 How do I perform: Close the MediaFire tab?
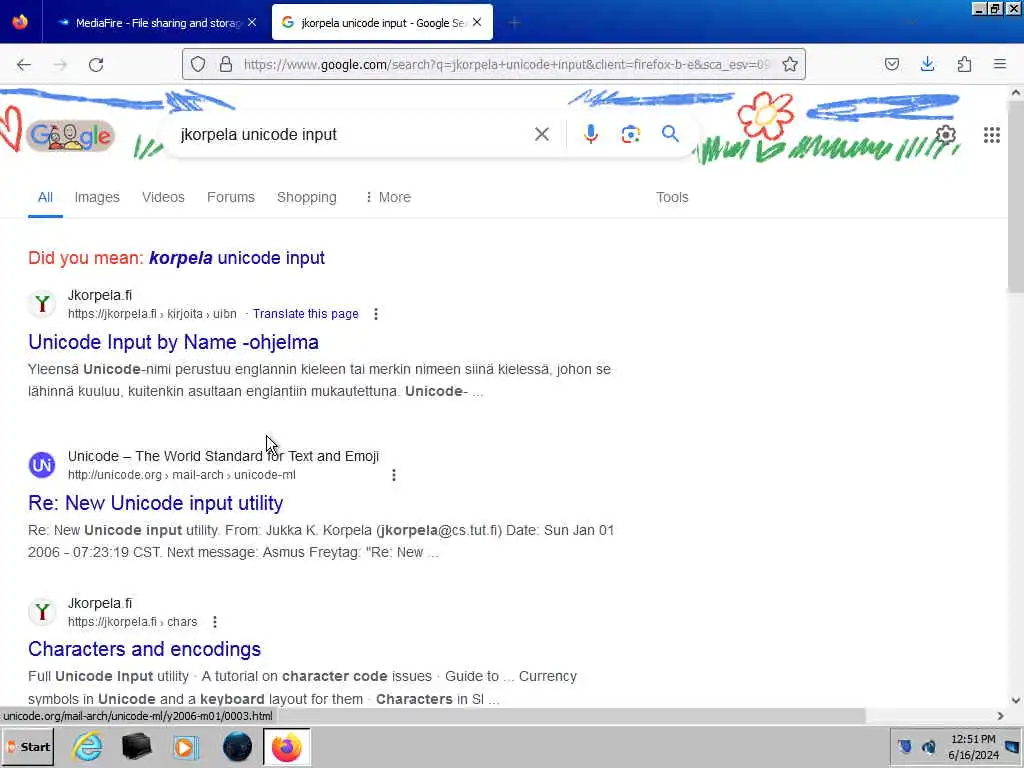[x=252, y=23]
